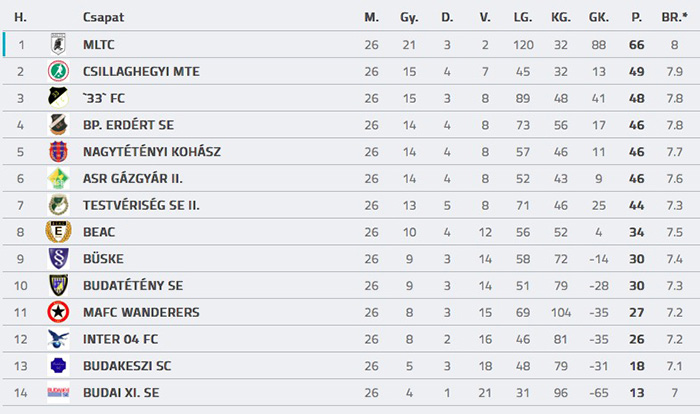Click the Inter 04 FC eagle logo
The height and width of the screenshot is (414, 700).
pos(58,339)
